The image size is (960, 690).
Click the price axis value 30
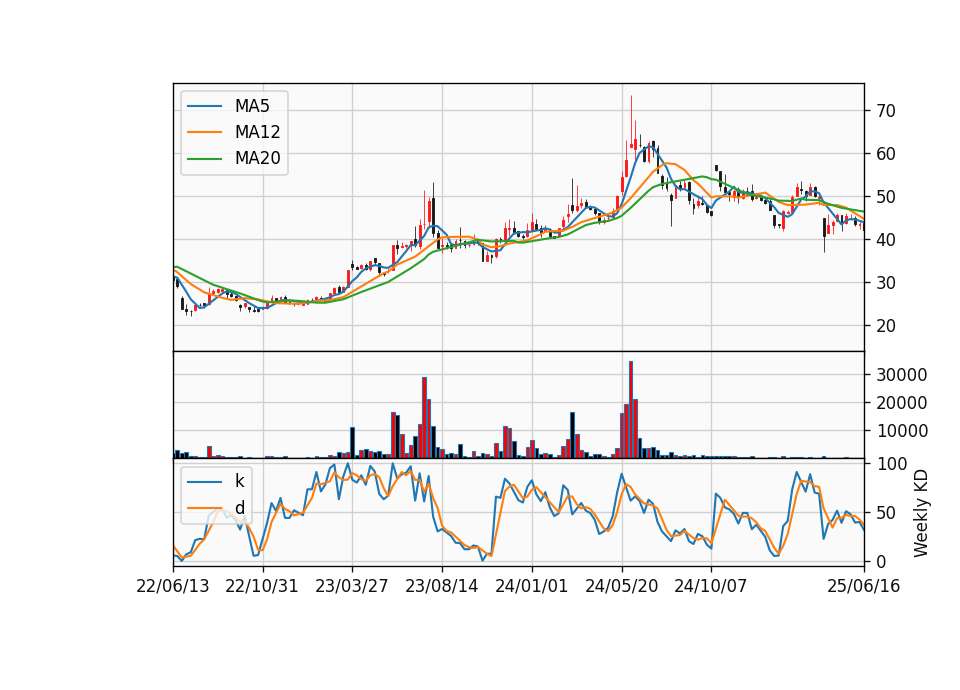click(885, 283)
